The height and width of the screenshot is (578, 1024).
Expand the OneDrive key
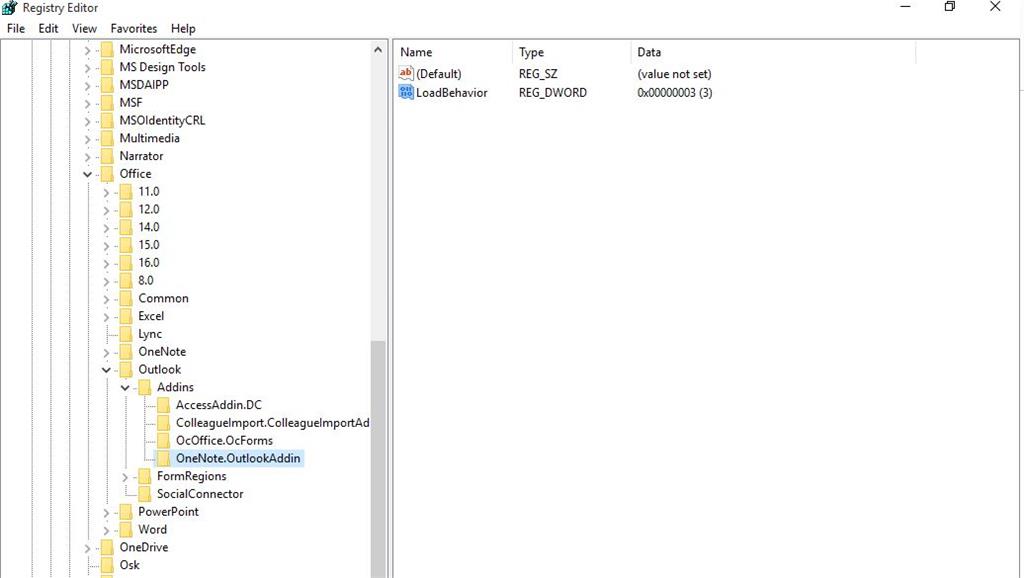[88, 548]
